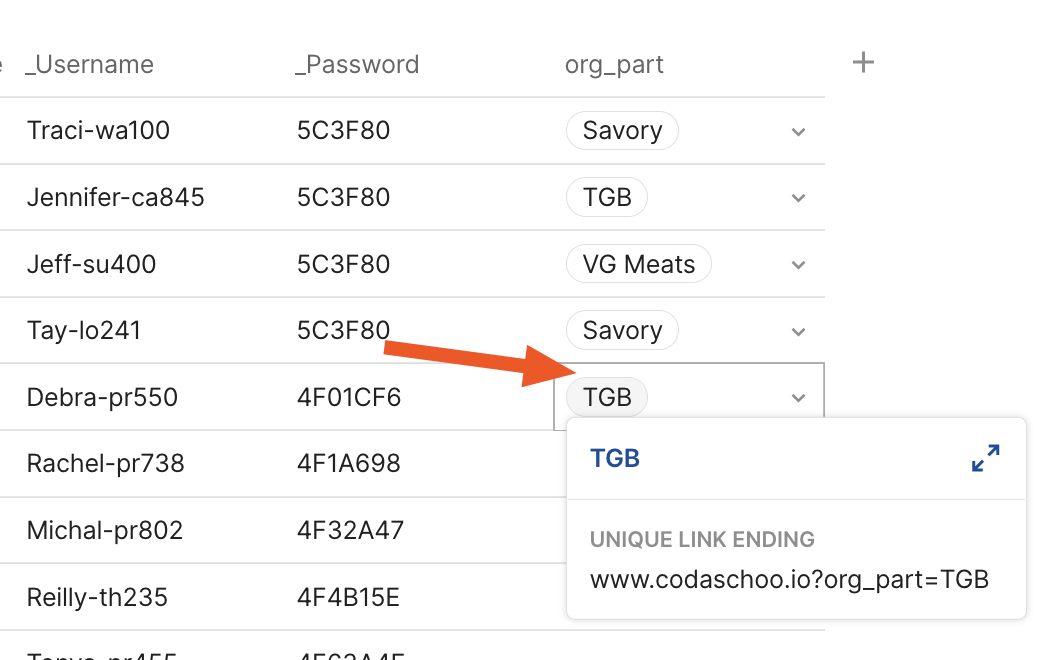Select the Savory chip in Tay-lo241 row
Screen dimensions: 1042x660
coord(622,330)
